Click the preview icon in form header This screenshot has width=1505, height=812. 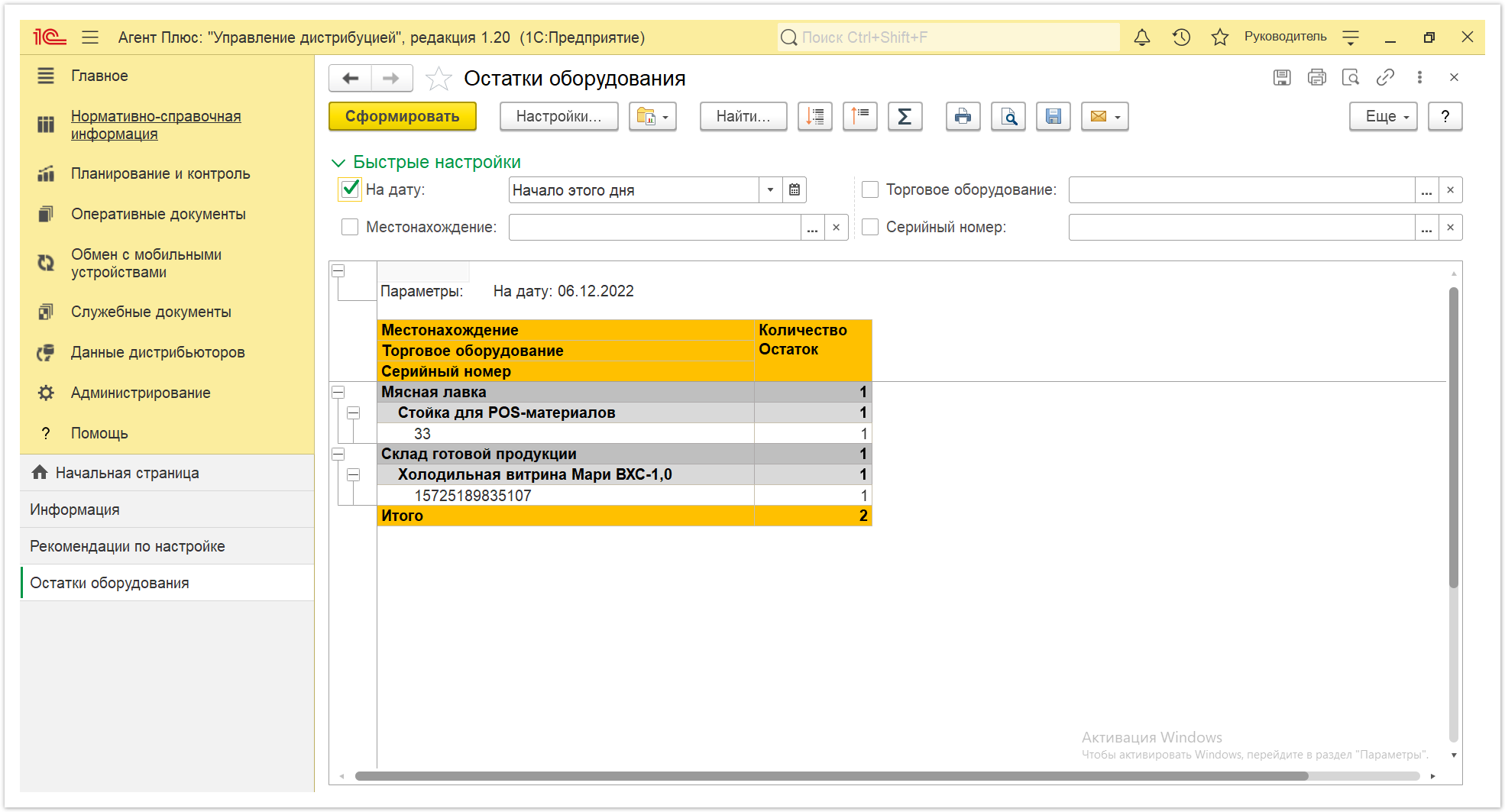coord(1351,77)
